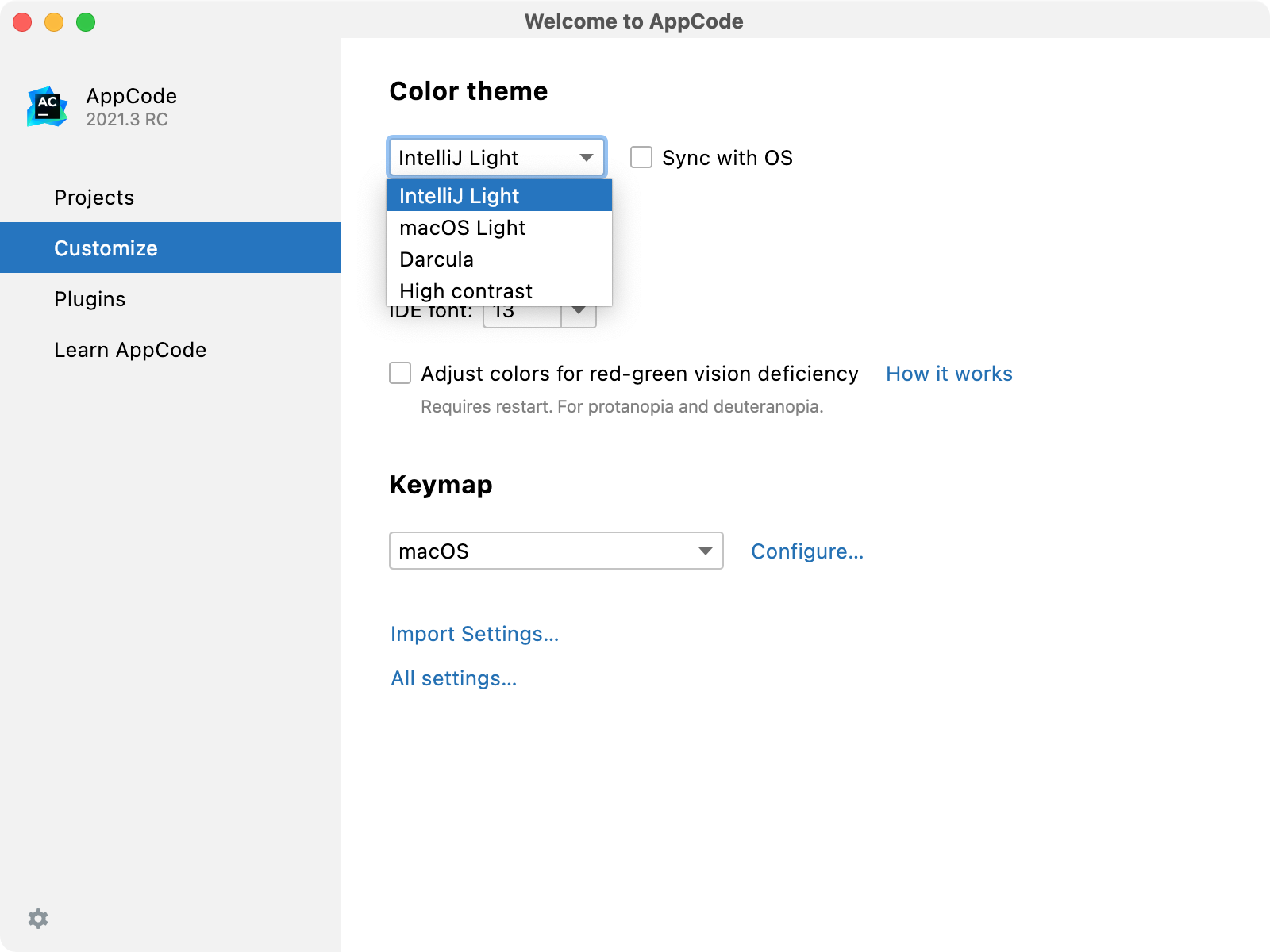Expand the Keymap macOS dropdown
The height and width of the screenshot is (952, 1270).
tap(705, 551)
